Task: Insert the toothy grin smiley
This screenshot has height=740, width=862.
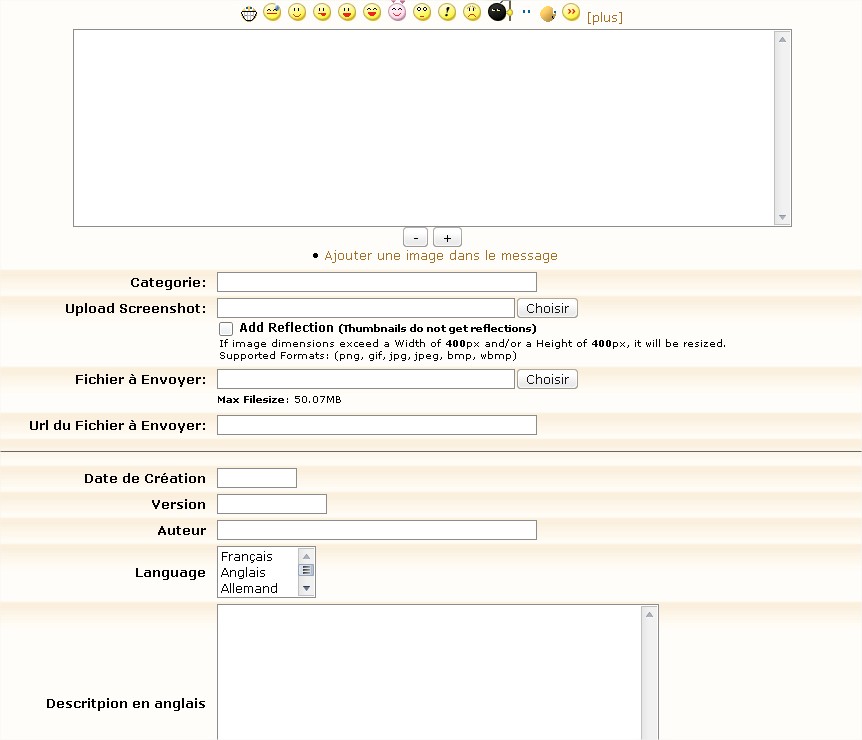Action: click(250, 13)
